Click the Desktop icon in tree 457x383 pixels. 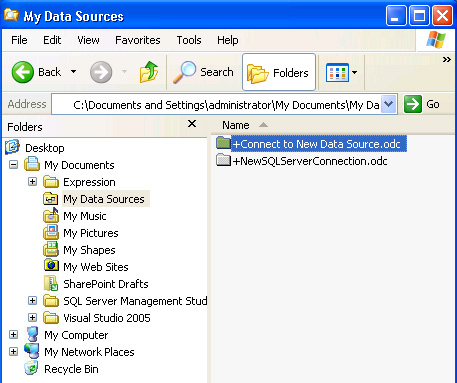pyautogui.click(x=12, y=147)
